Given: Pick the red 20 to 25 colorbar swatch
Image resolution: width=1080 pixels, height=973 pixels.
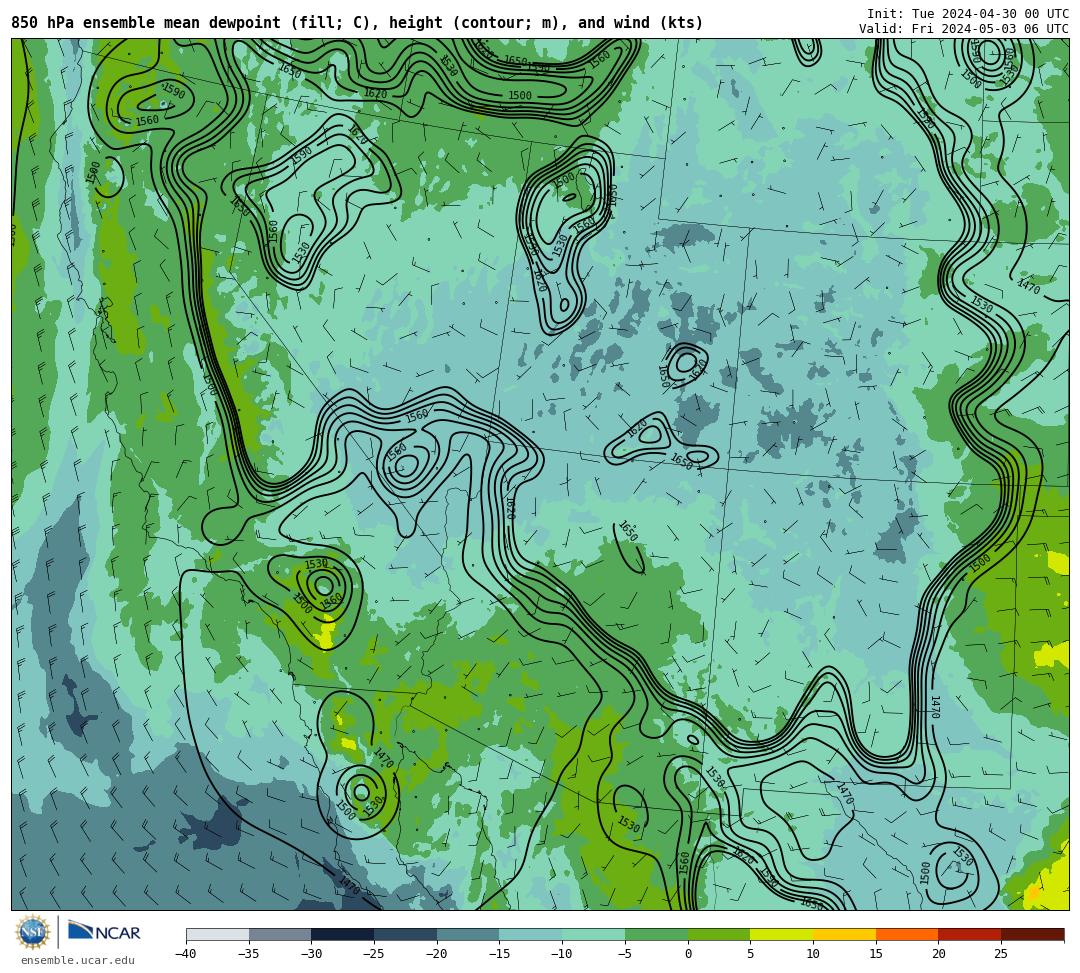Looking at the screenshot, I should [970, 934].
